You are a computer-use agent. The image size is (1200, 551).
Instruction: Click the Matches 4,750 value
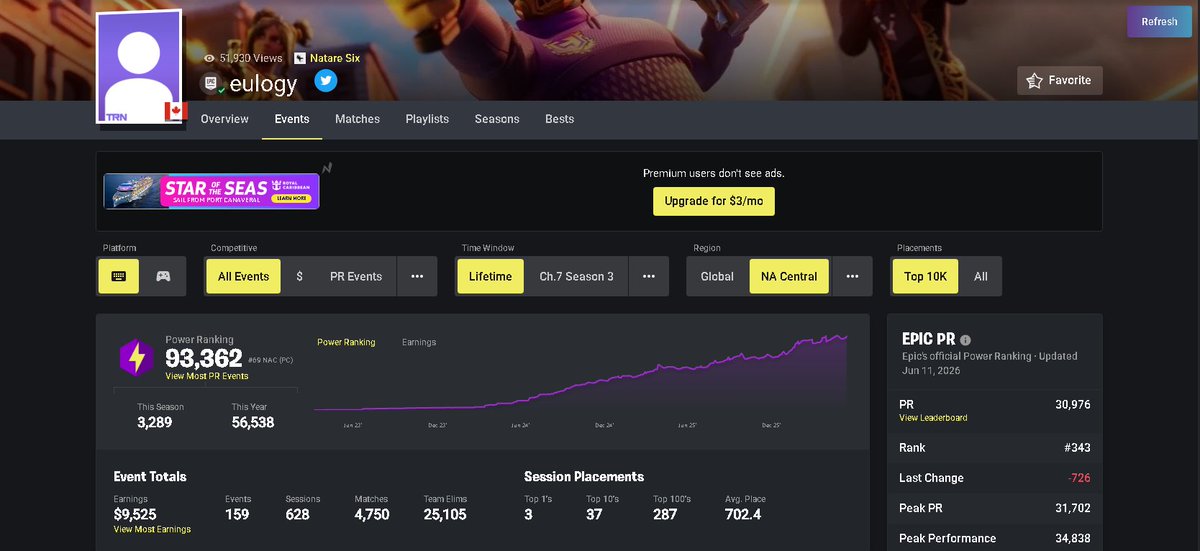372,514
